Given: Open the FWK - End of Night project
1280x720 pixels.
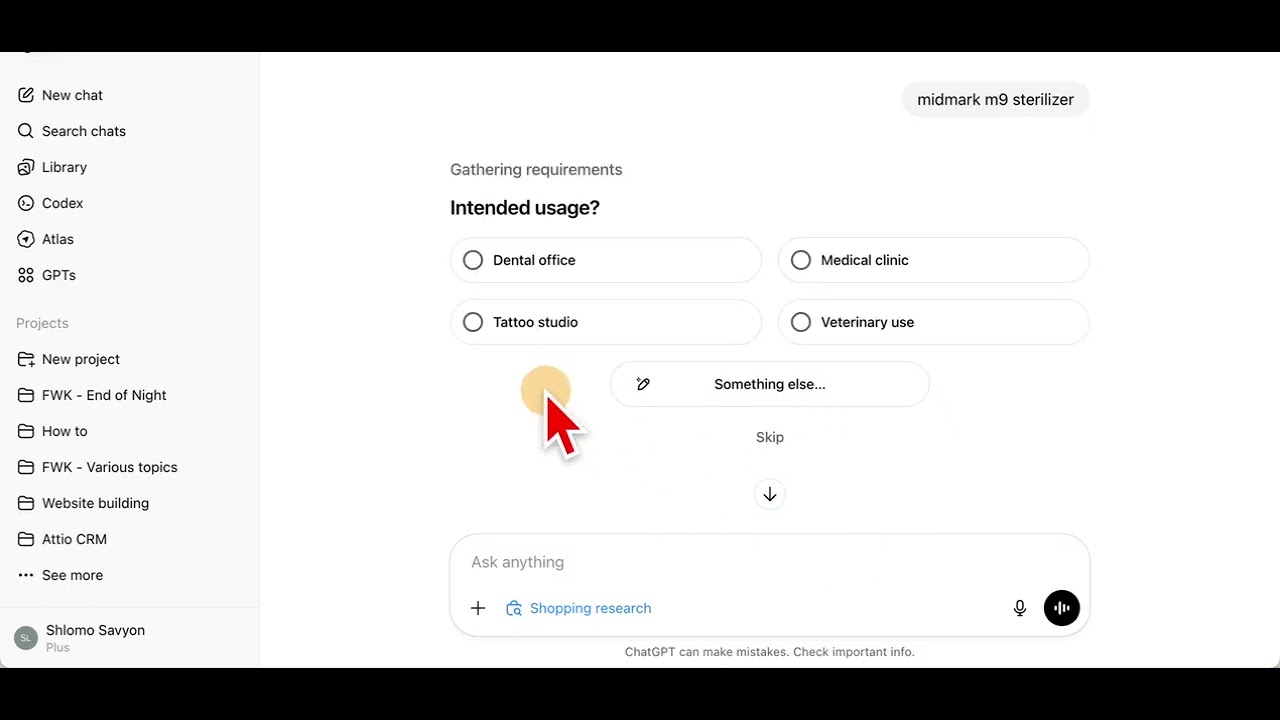Looking at the screenshot, I should pos(104,395).
